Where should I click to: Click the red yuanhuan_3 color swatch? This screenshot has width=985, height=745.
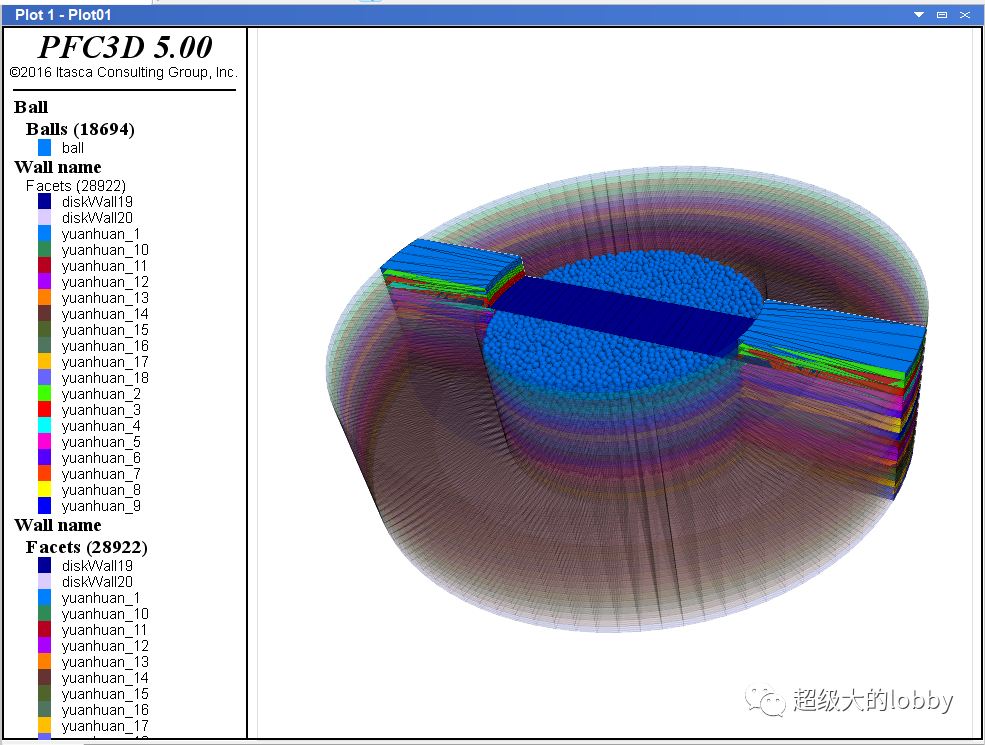[x=45, y=410]
